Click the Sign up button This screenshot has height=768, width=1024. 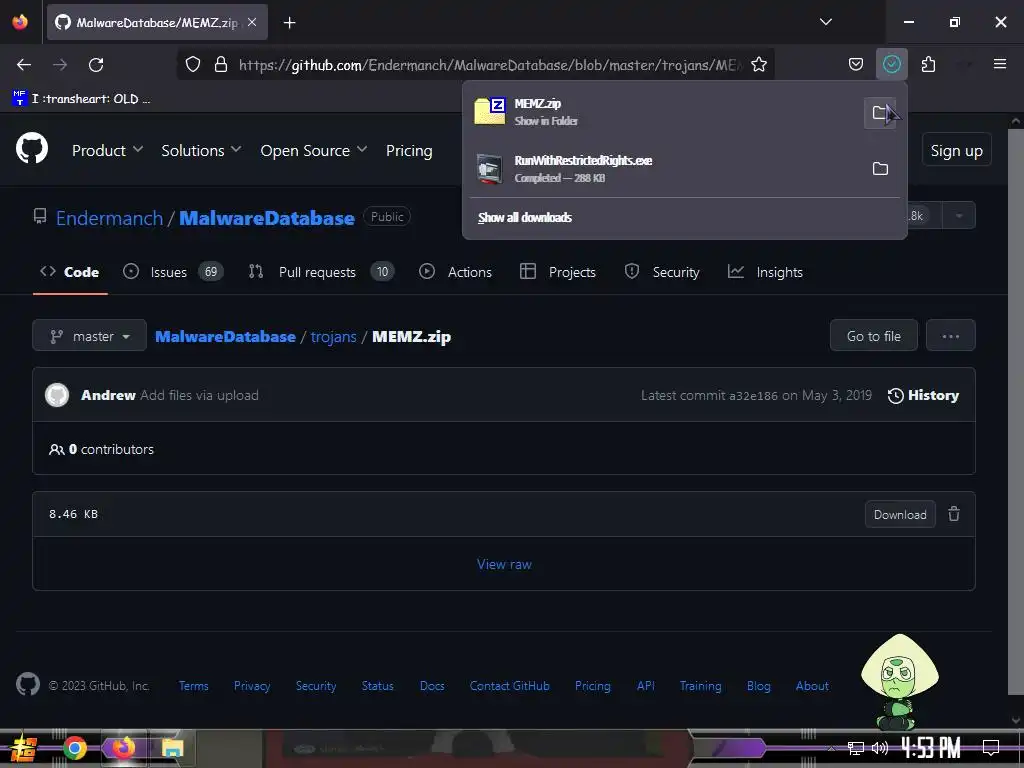956,150
